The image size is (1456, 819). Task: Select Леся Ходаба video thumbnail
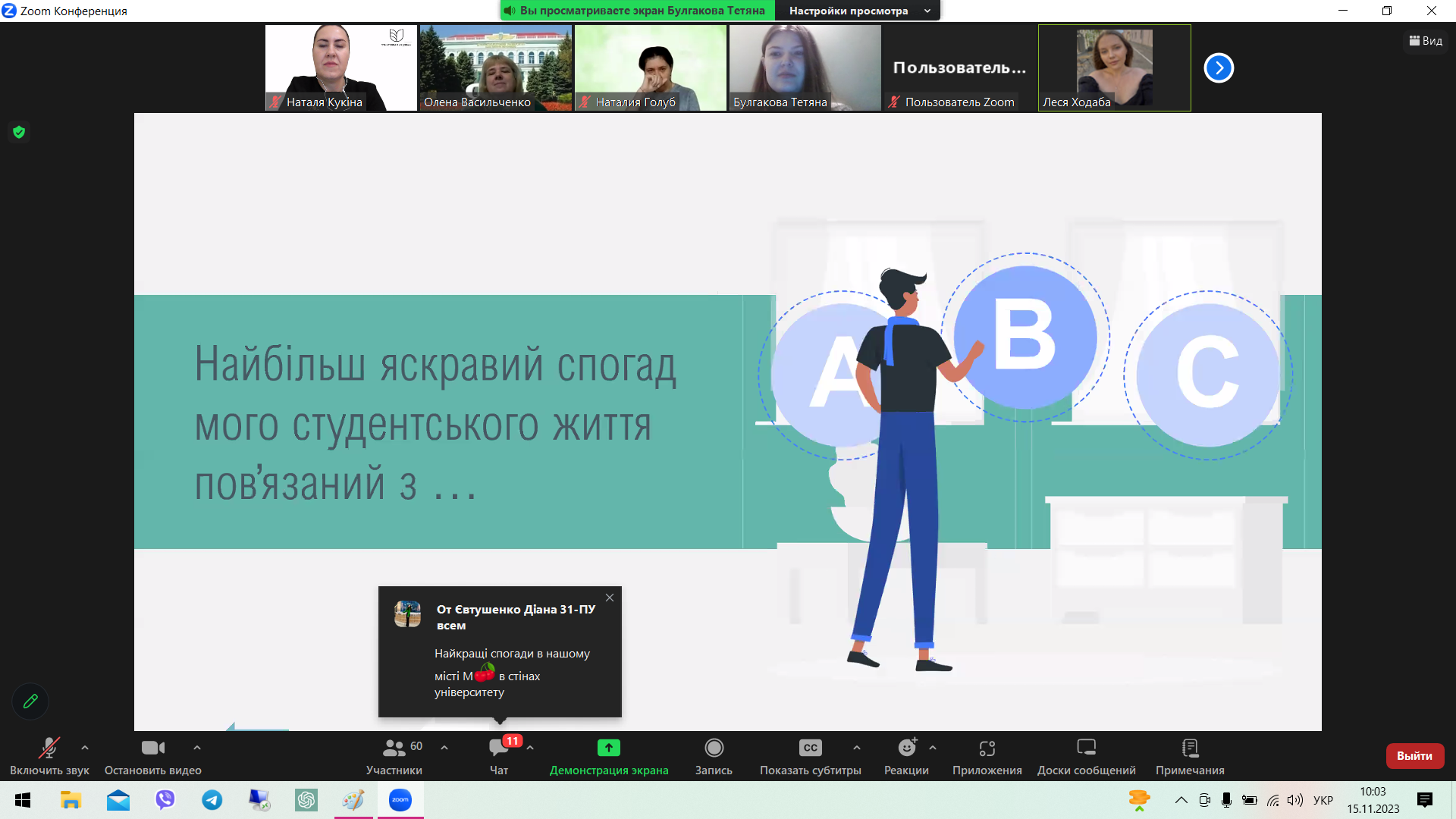click(x=1114, y=68)
